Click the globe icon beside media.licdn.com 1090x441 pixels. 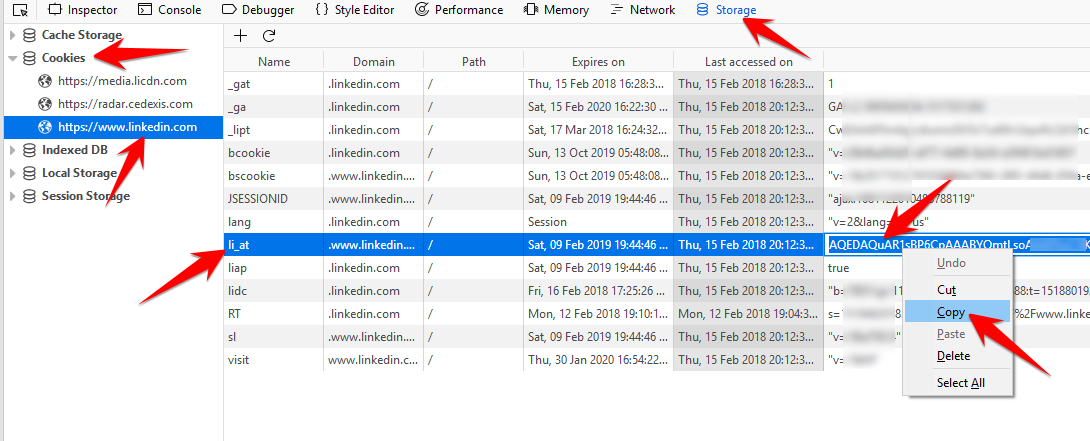[45, 81]
